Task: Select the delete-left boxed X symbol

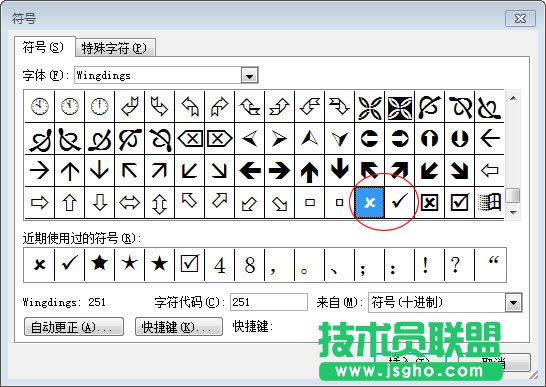Action: point(190,139)
